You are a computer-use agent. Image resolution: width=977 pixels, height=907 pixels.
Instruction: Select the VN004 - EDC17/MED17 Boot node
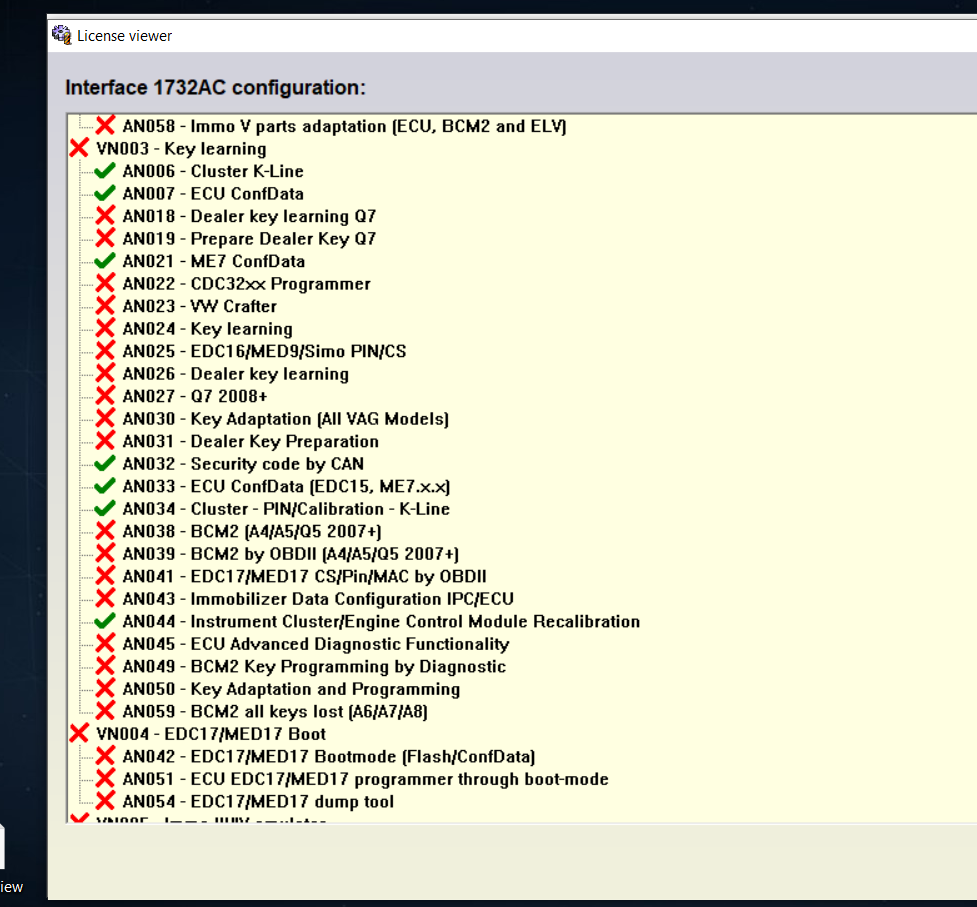(211, 734)
